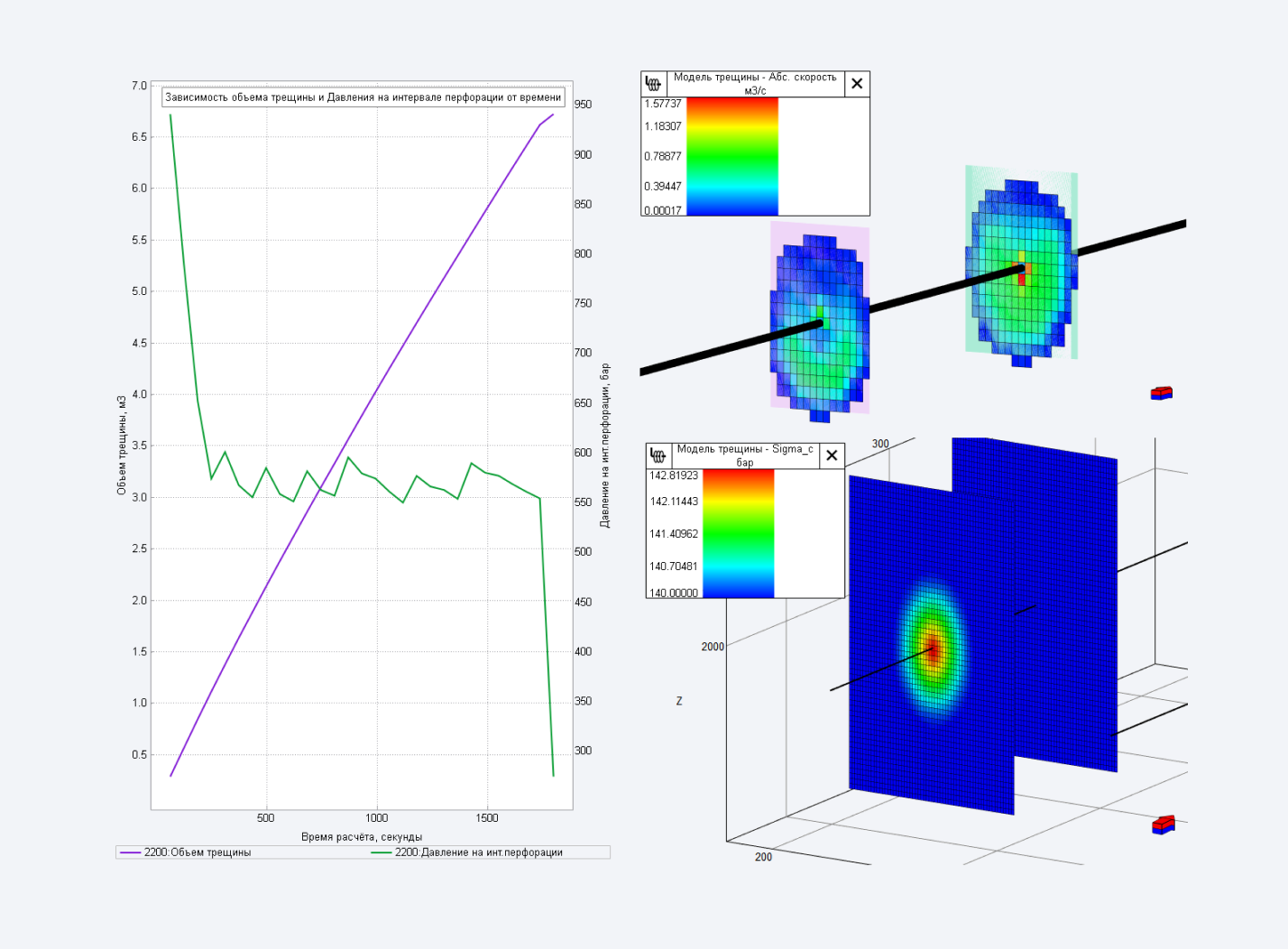Click the legend value 0.78877

point(663,156)
